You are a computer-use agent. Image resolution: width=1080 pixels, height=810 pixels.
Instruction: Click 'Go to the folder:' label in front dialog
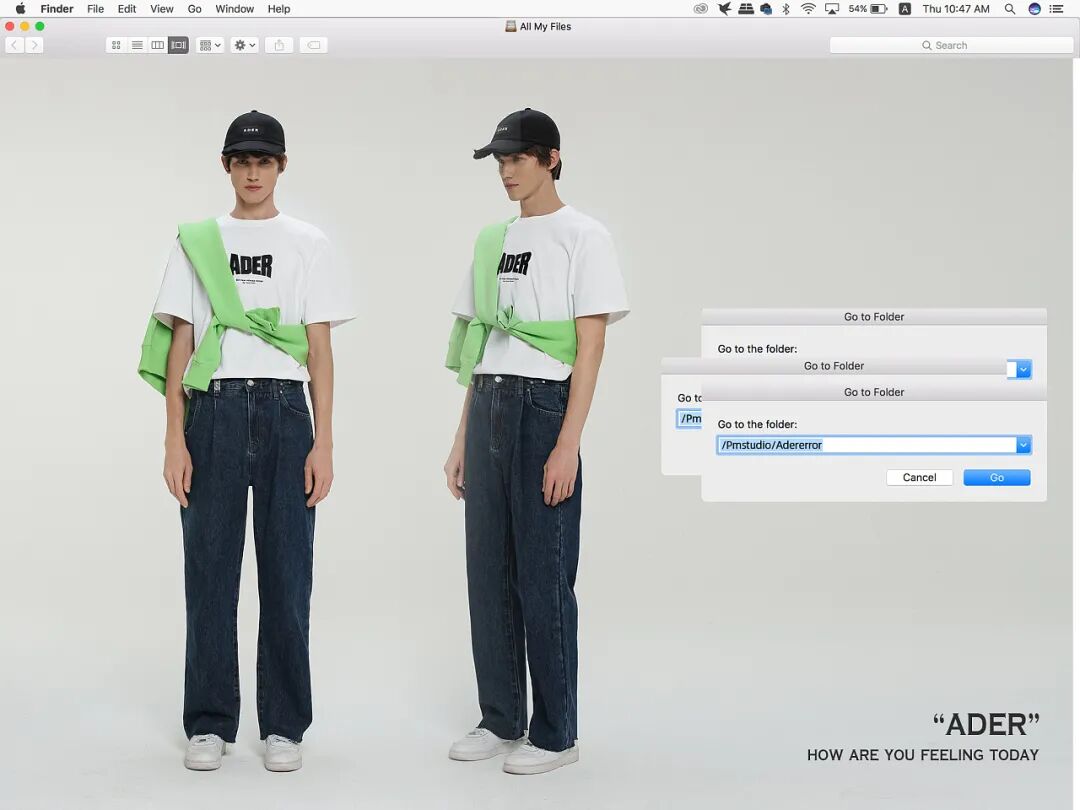[x=757, y=424]
